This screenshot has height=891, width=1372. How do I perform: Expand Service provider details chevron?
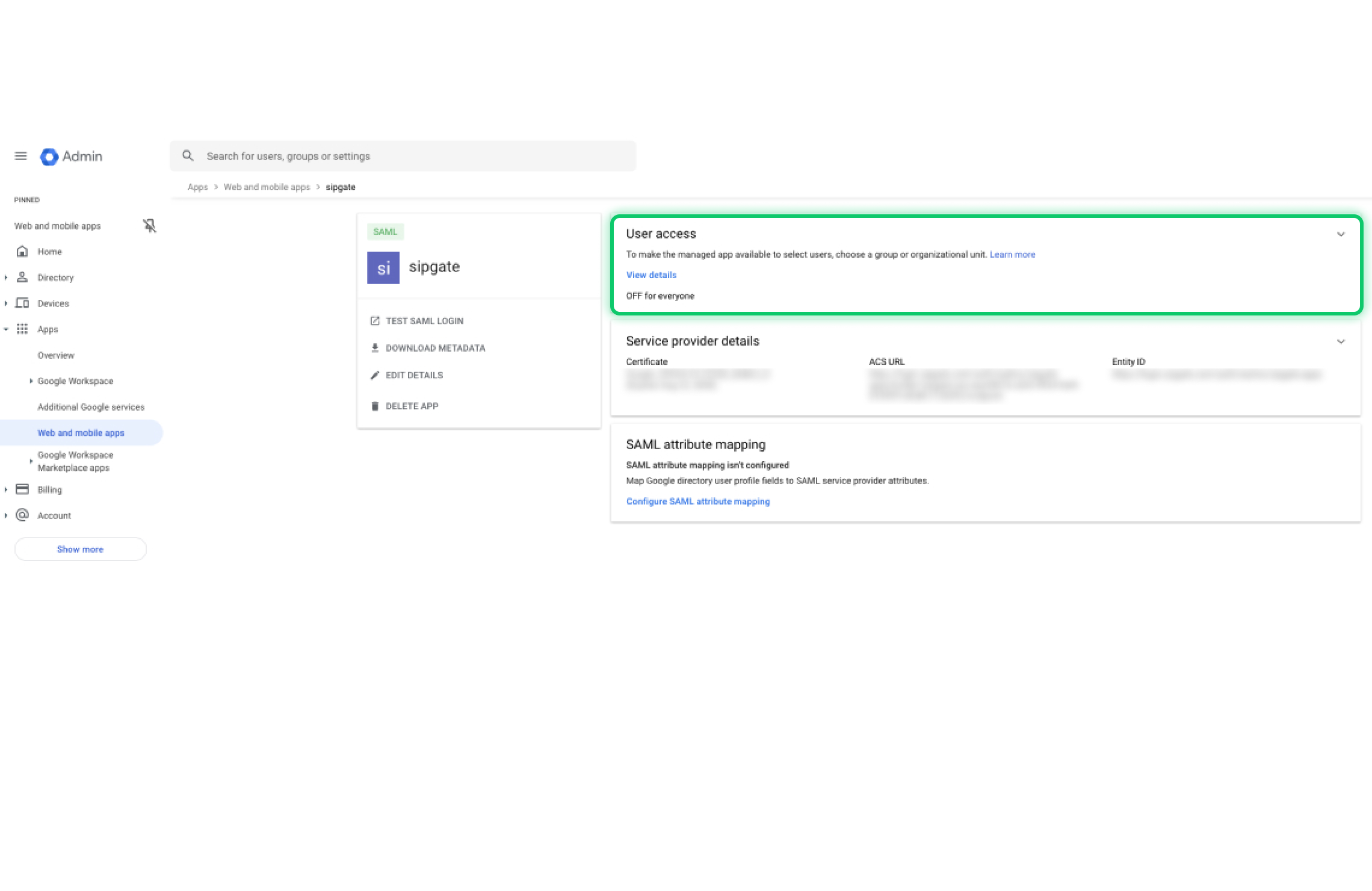tap(1341, 341)
